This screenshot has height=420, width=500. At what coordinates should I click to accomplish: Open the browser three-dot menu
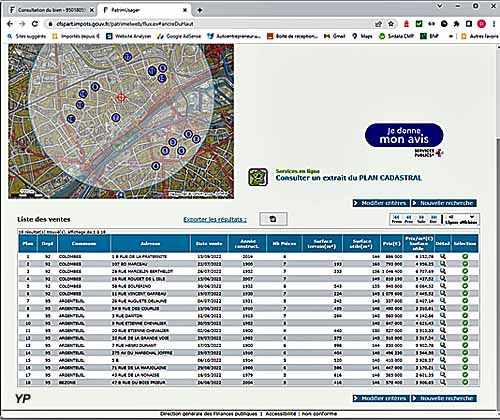494,24
